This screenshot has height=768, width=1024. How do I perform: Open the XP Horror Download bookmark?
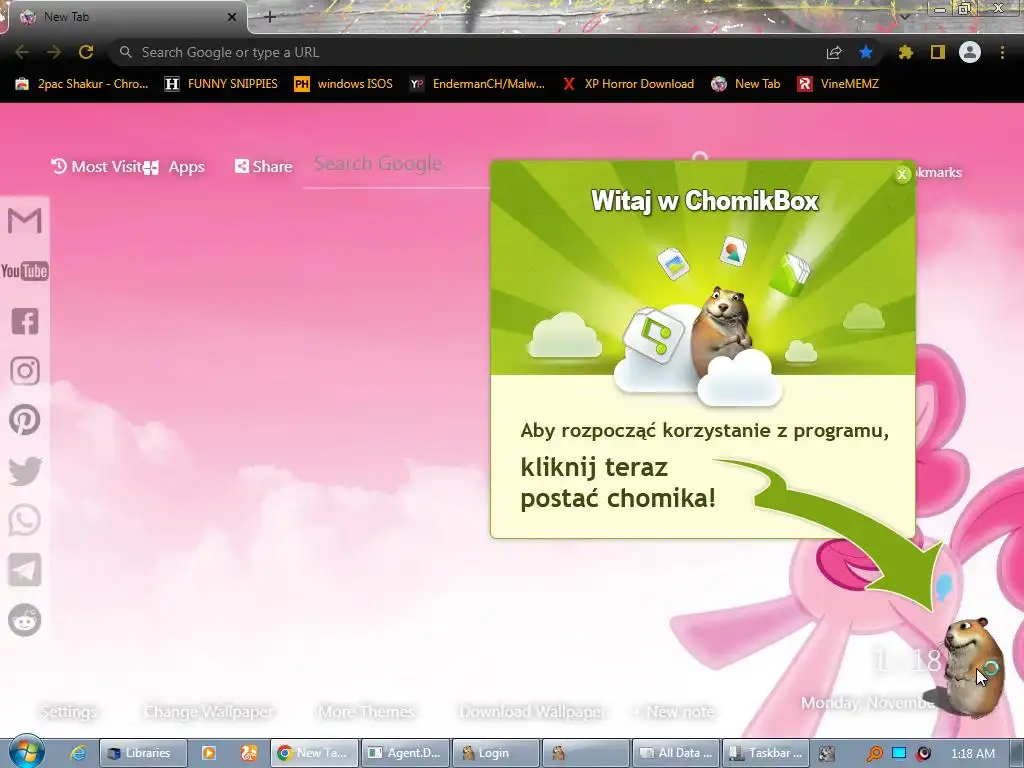click(628, 84)
